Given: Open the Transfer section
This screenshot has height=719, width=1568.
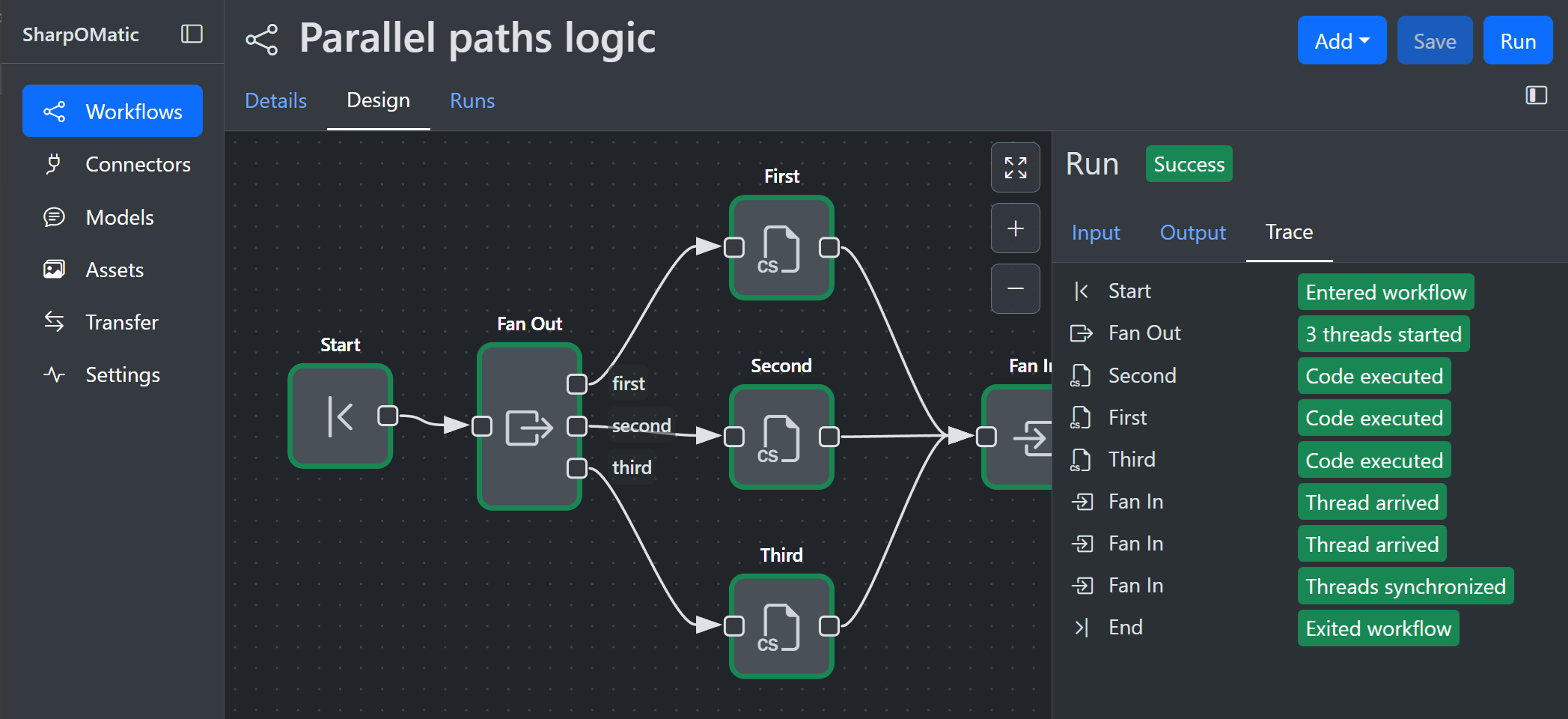Looking at the screenshot, I should coord(121,322).
